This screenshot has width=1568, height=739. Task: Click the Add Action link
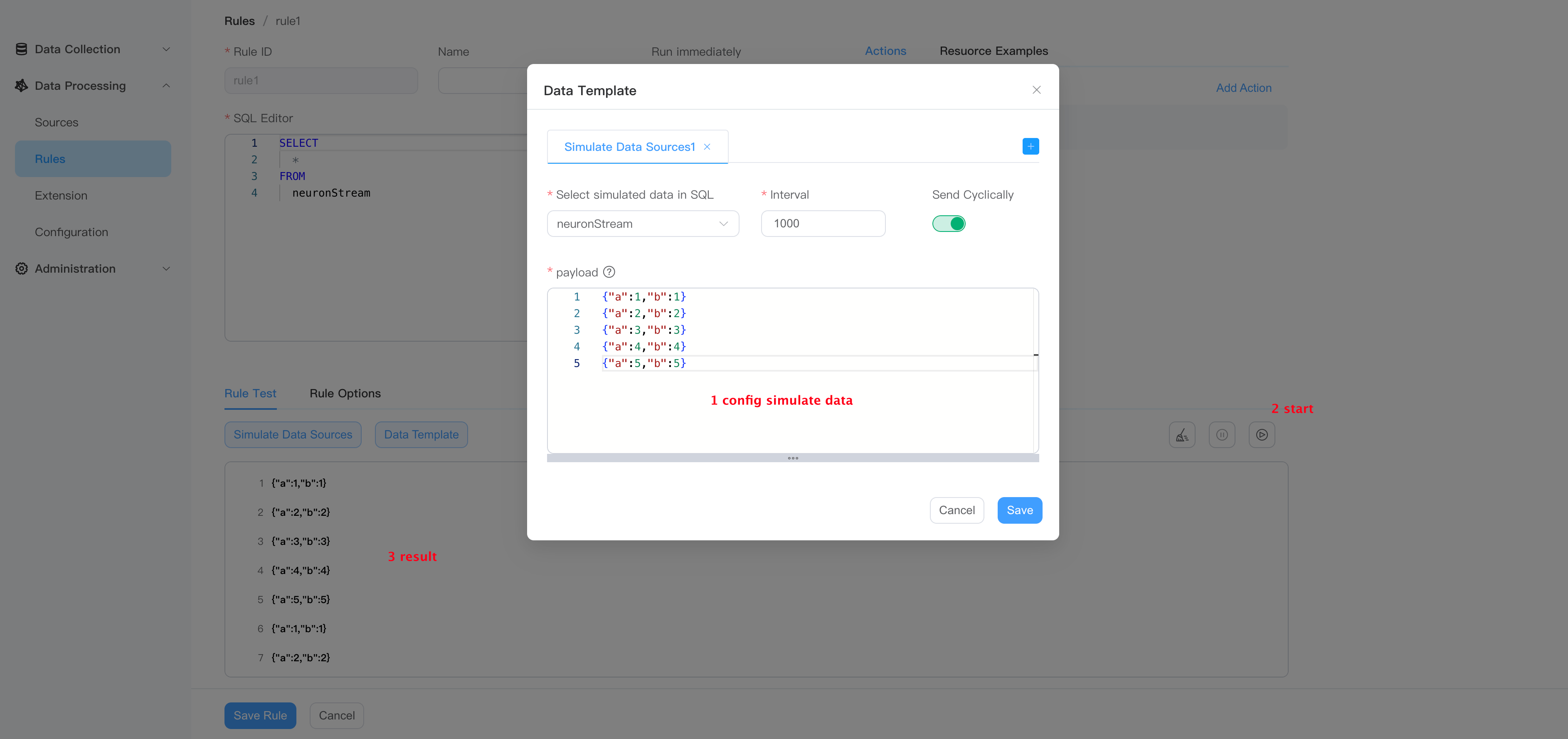click(1243, 88)
